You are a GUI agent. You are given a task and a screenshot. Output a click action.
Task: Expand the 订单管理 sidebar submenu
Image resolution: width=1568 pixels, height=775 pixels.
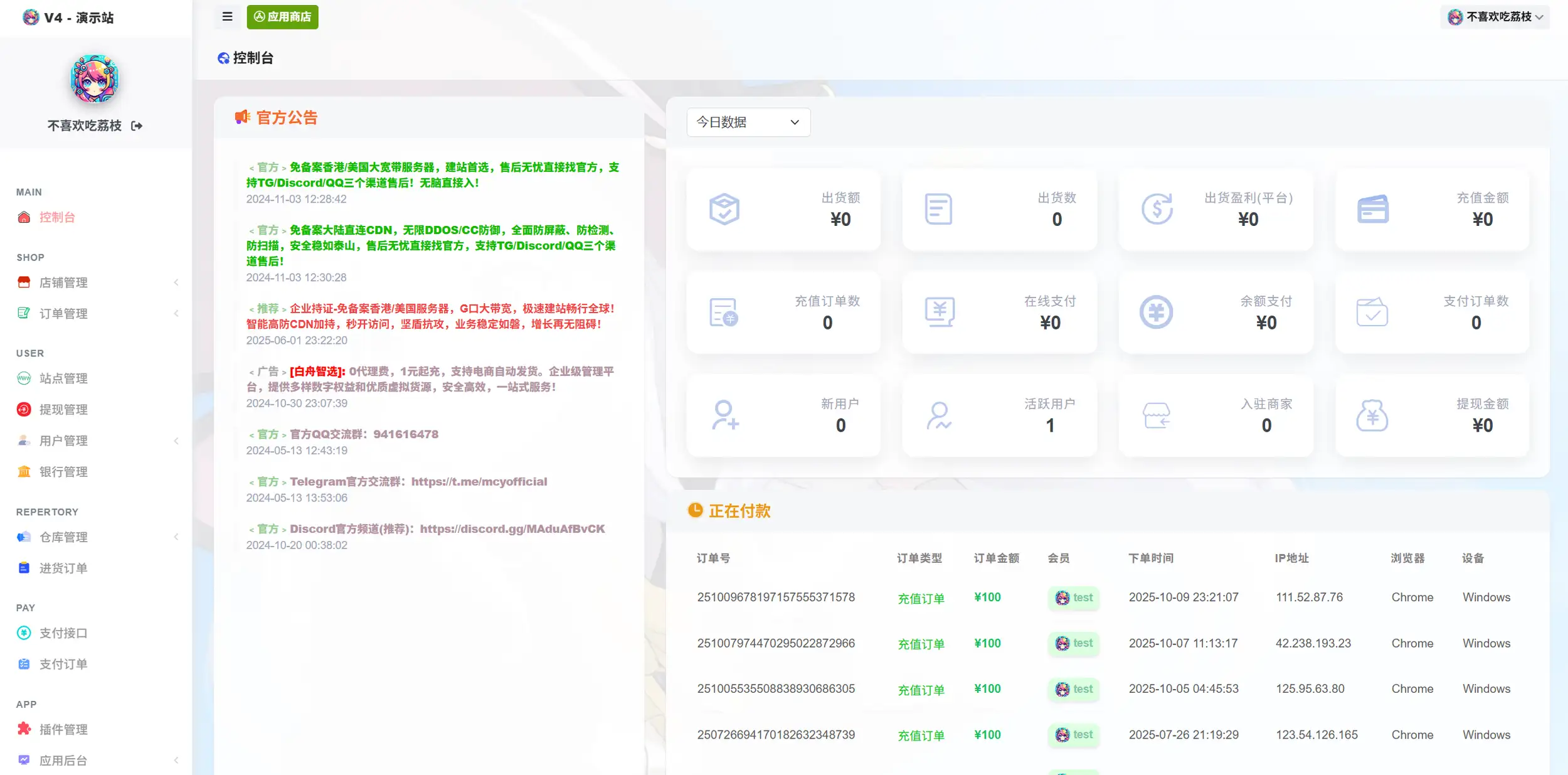pos(176,313)
